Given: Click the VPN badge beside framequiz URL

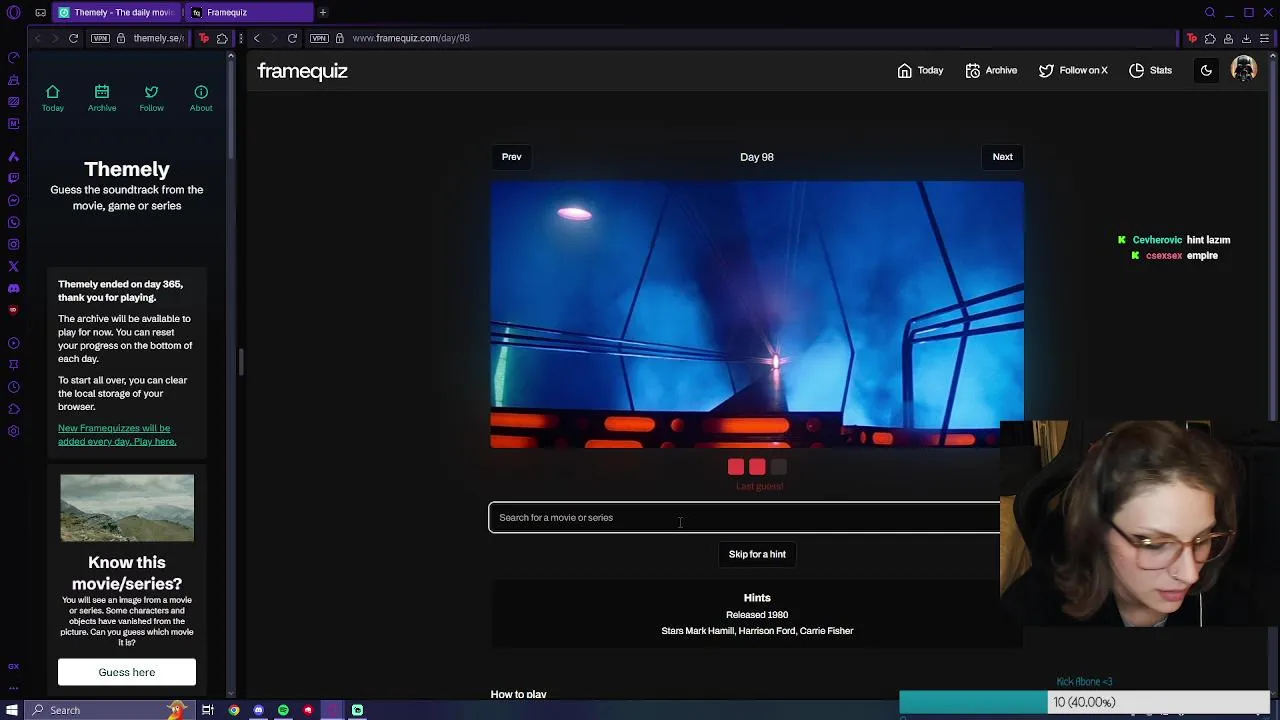Looking at the screenshot, I should (319, 38).
